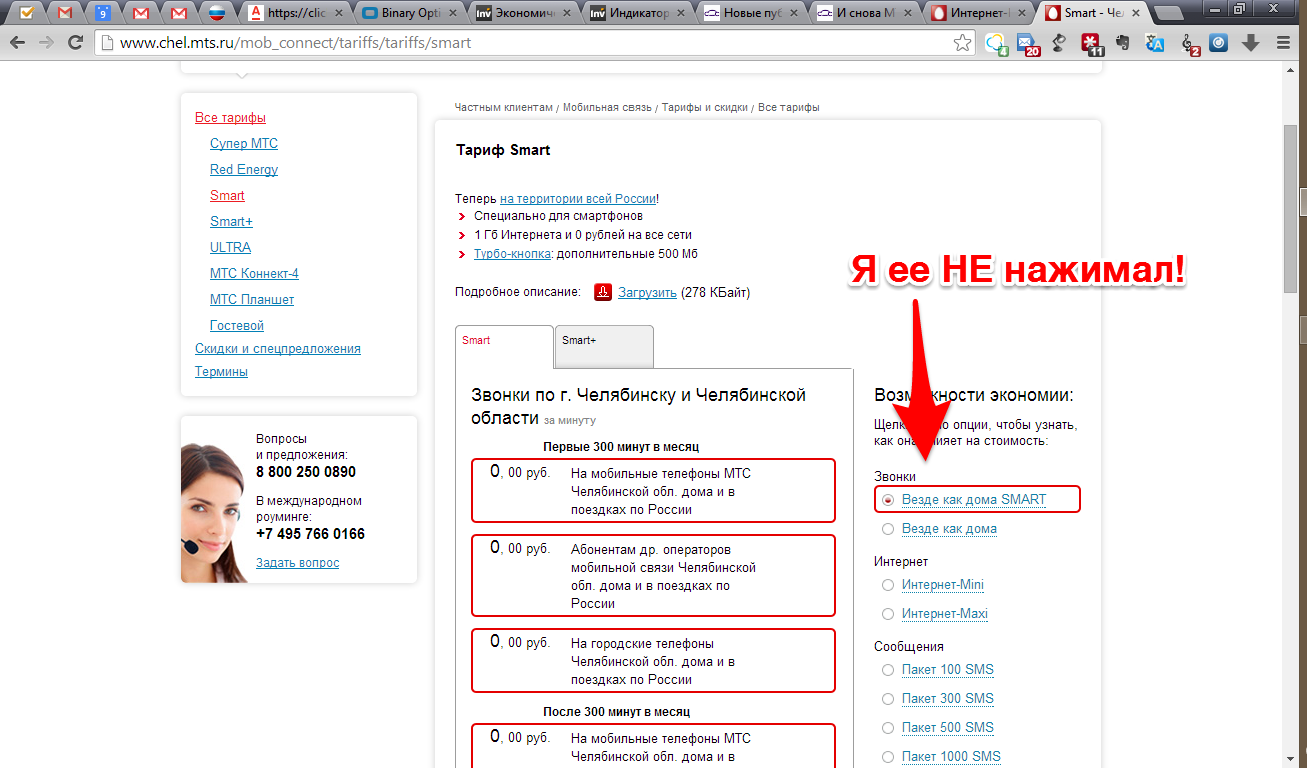Open the ULTRA tariff link
Screen dimensions: 1307x768
[x=230, y=247]
